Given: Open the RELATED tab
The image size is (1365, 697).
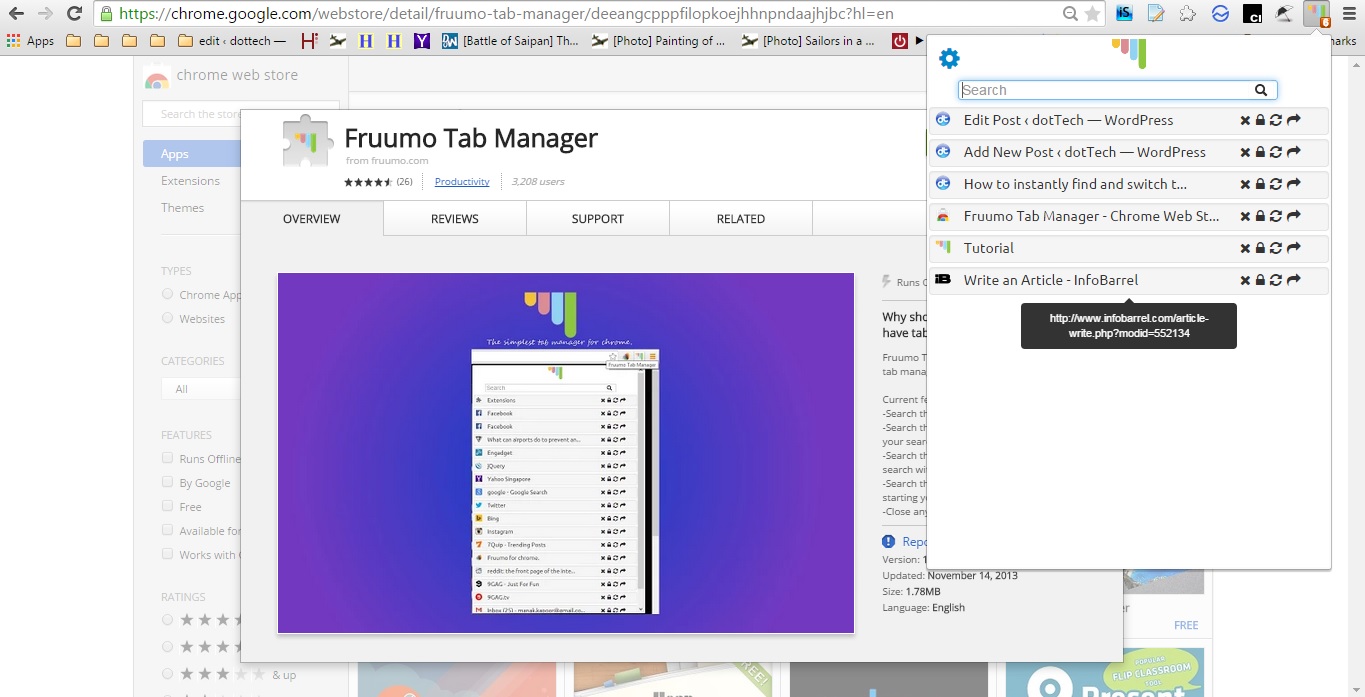Looking at the screenshot, I should click(741, 218).
